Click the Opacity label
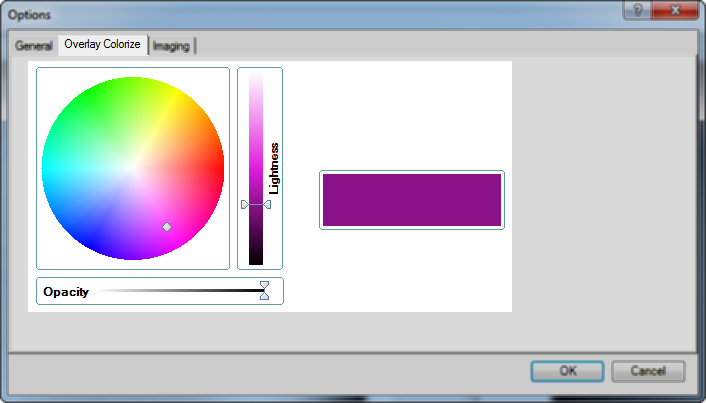The height and width of the screenshot is (403, 706). 66,292
